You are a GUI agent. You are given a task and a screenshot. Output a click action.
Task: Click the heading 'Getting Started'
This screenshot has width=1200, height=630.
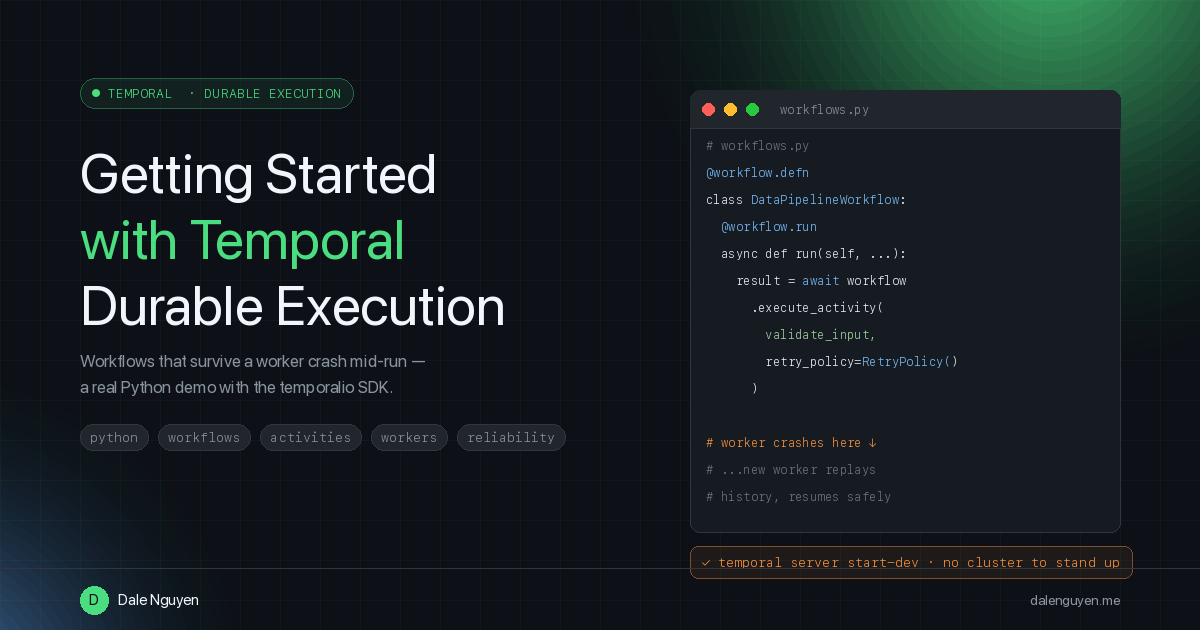(258, 174)
